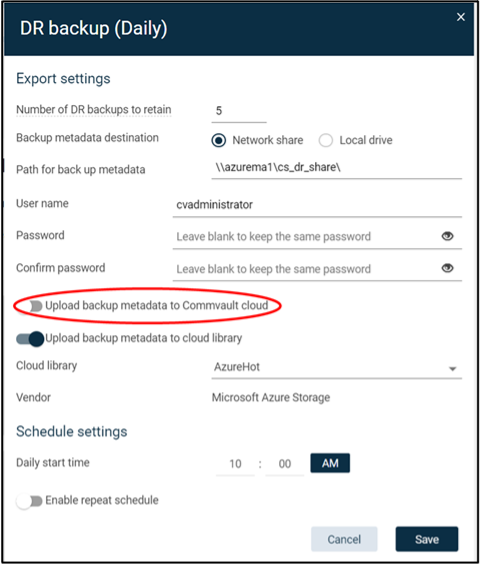Disable Upload backup metadata to cloud library
The width and height of the screenshot is (481, 566).
pos(30,339)
